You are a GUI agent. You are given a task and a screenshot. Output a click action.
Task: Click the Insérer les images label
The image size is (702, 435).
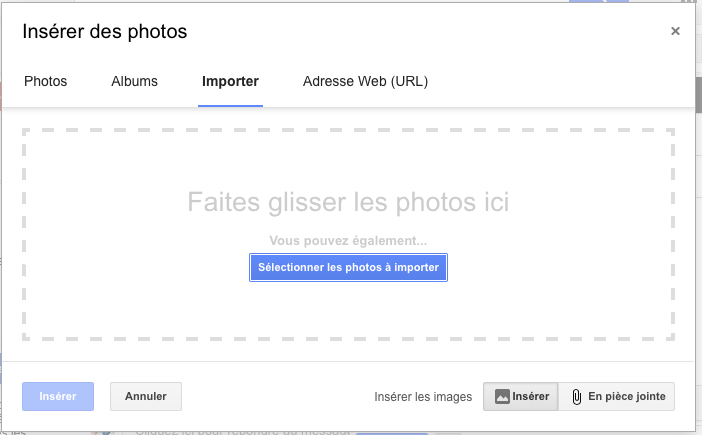[423, 397]
